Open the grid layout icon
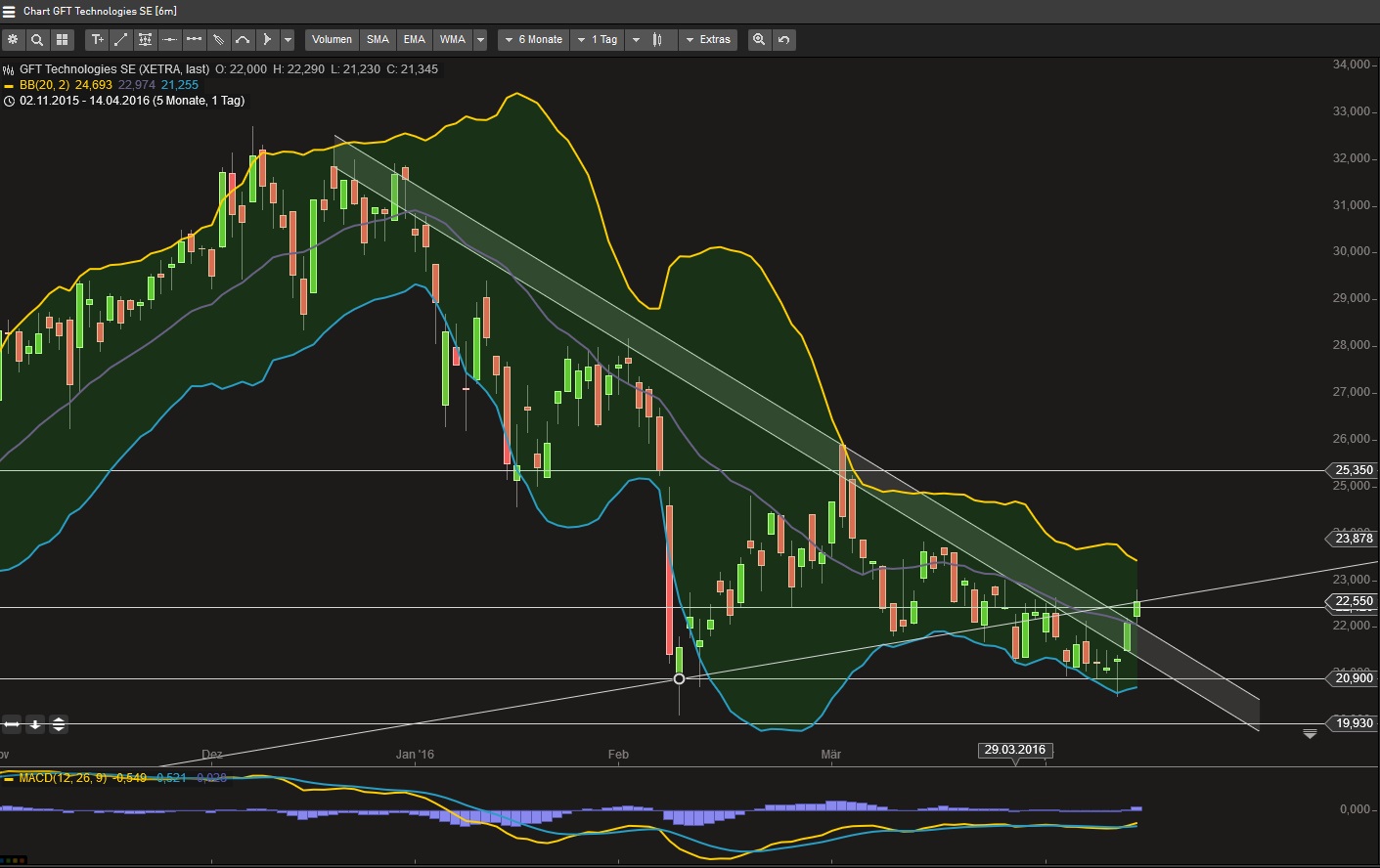1380x868 pixels. pyautogui.click(x=62, y=40)
